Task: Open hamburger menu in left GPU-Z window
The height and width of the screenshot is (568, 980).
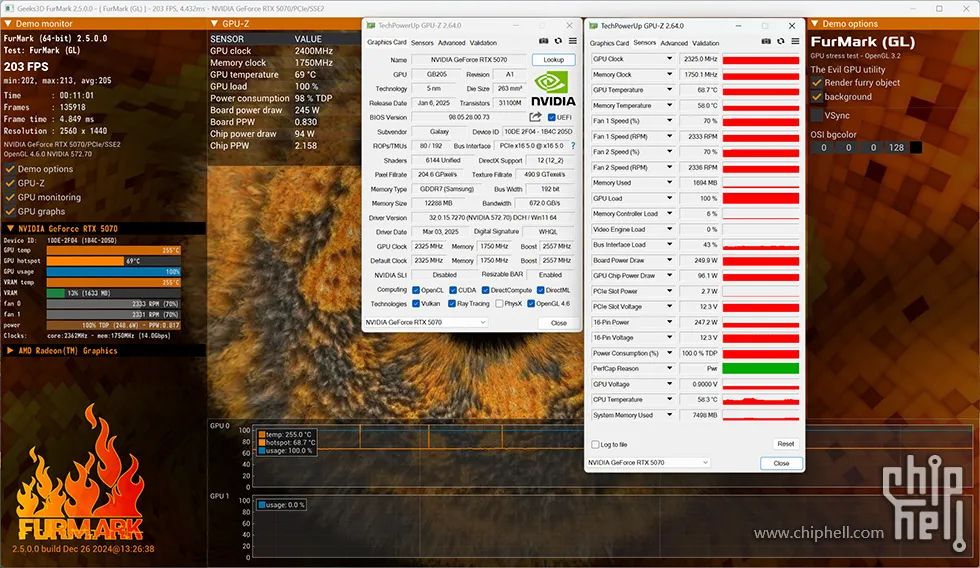Action: 572,41
